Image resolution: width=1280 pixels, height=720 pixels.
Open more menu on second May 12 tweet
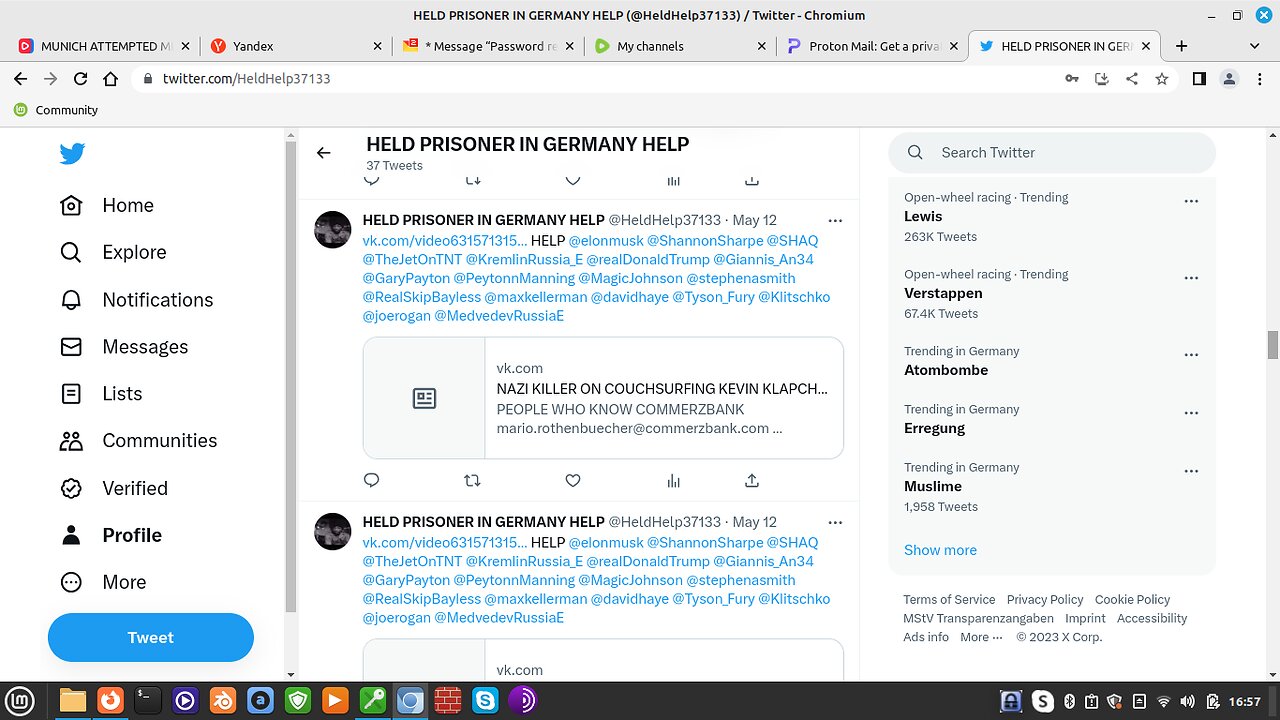point(835,522)
